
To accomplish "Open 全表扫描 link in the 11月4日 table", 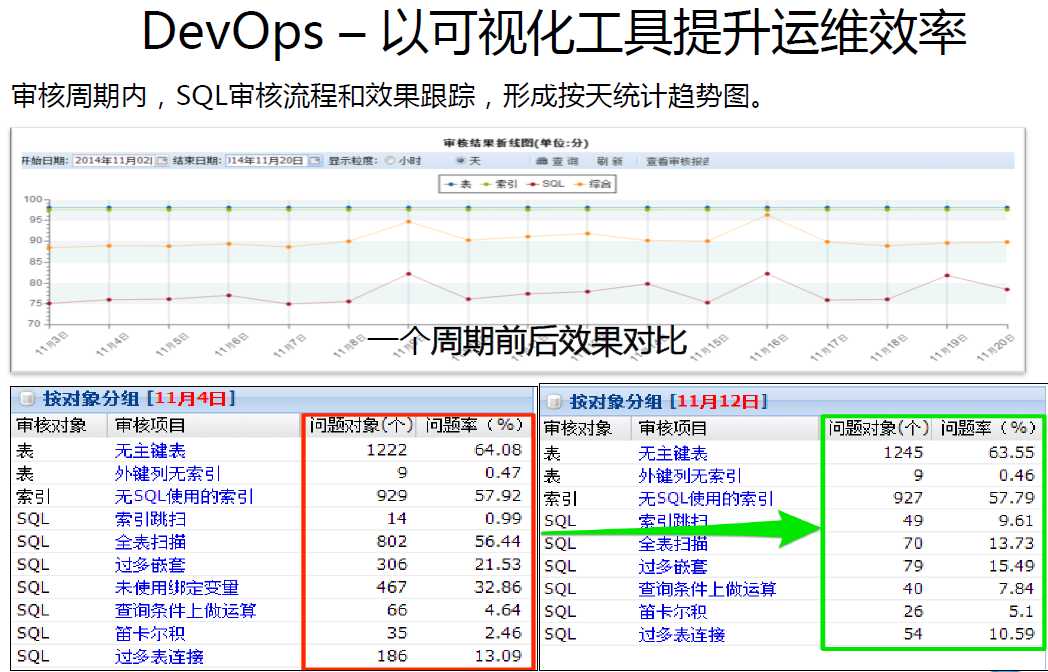I will click(x=150, y=542).
